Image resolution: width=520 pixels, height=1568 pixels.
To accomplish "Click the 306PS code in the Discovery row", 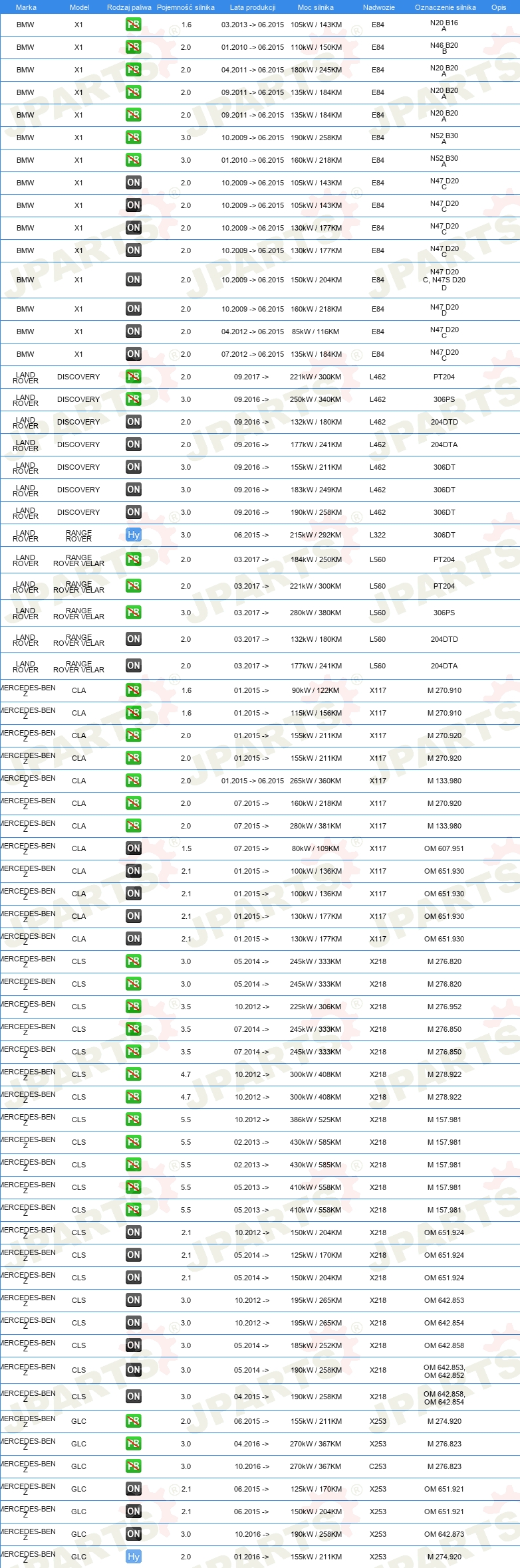I will [x=444, y=399].
